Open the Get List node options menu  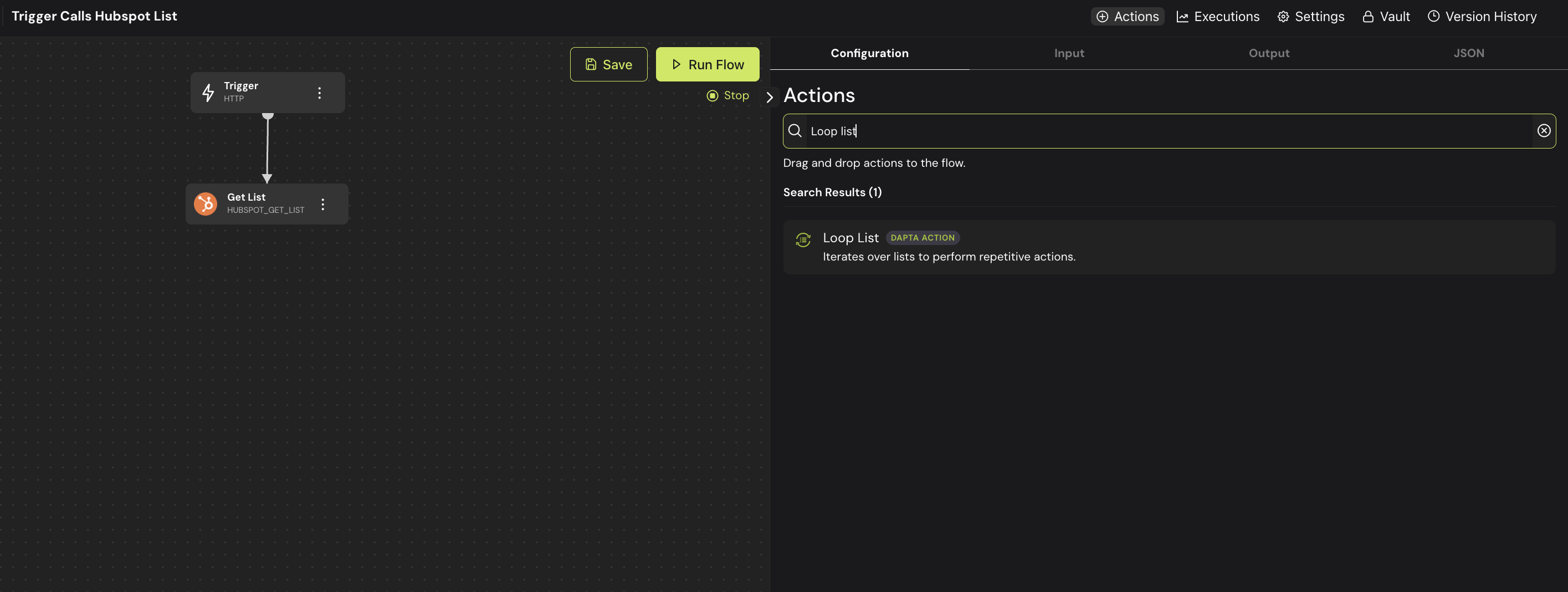click(x=322, y=204)
